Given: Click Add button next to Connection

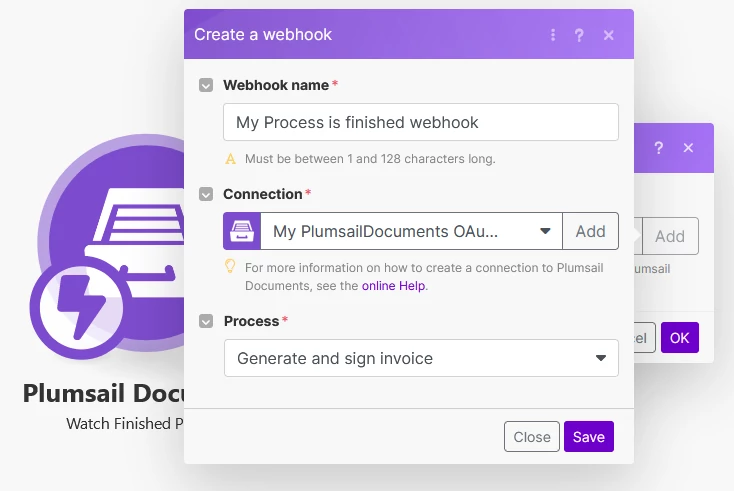Looking at the screenshot, I should click(x=590, y=231).
